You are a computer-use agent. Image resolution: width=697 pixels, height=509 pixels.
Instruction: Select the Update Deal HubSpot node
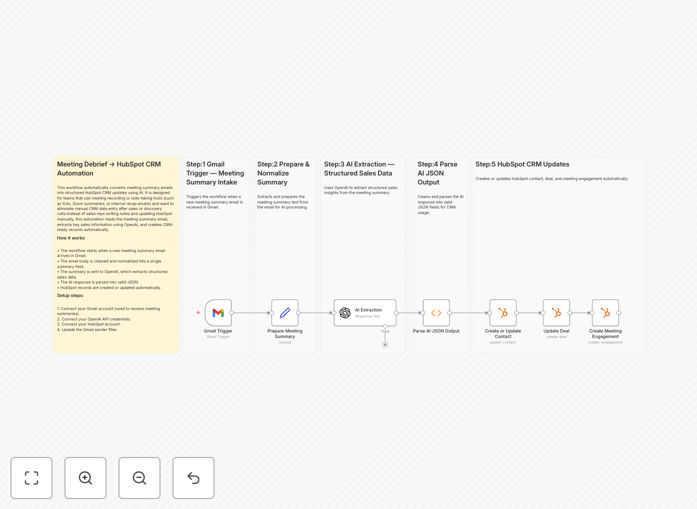[556, 313]
